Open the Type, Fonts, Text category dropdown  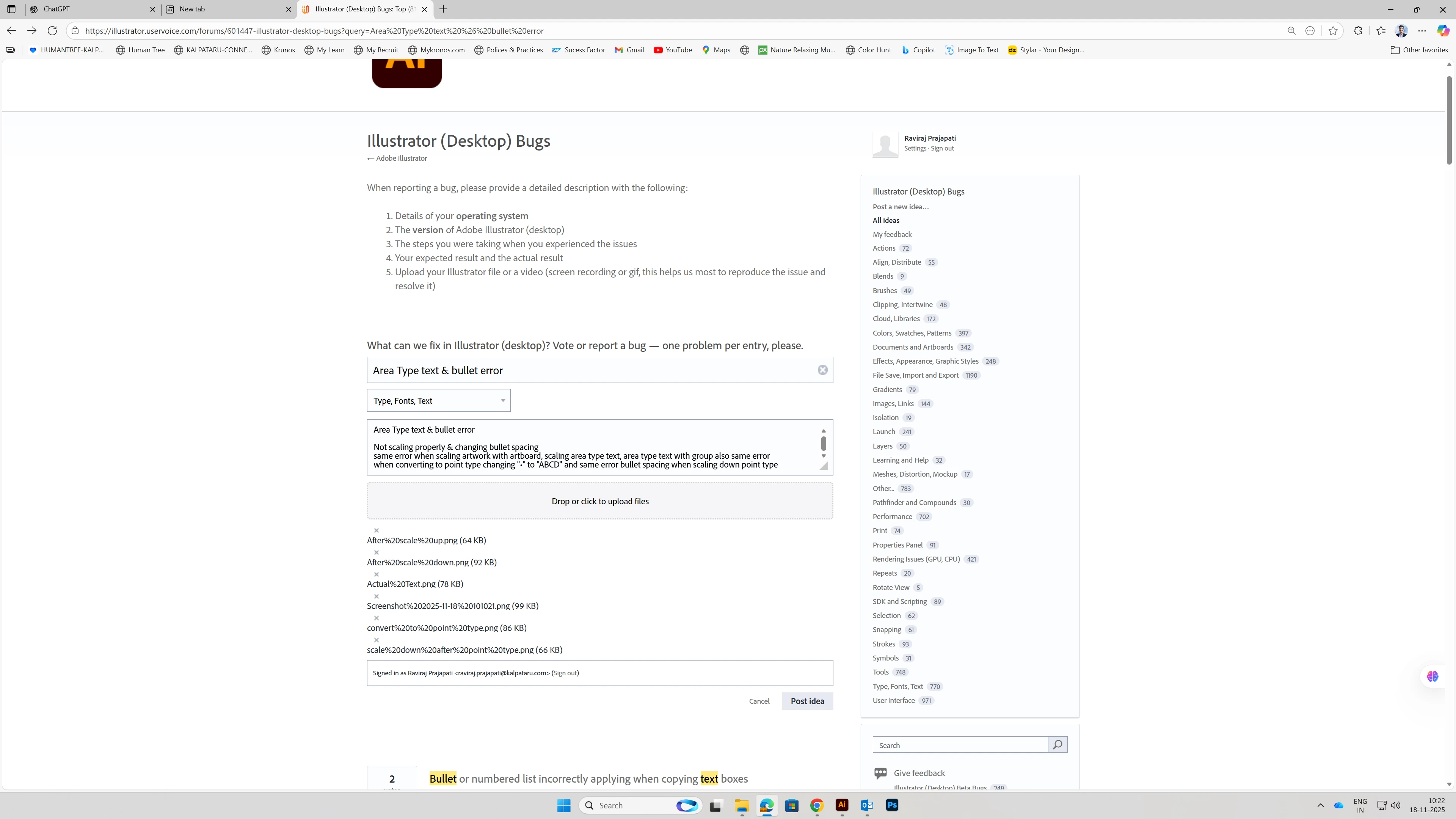(439, 400)
